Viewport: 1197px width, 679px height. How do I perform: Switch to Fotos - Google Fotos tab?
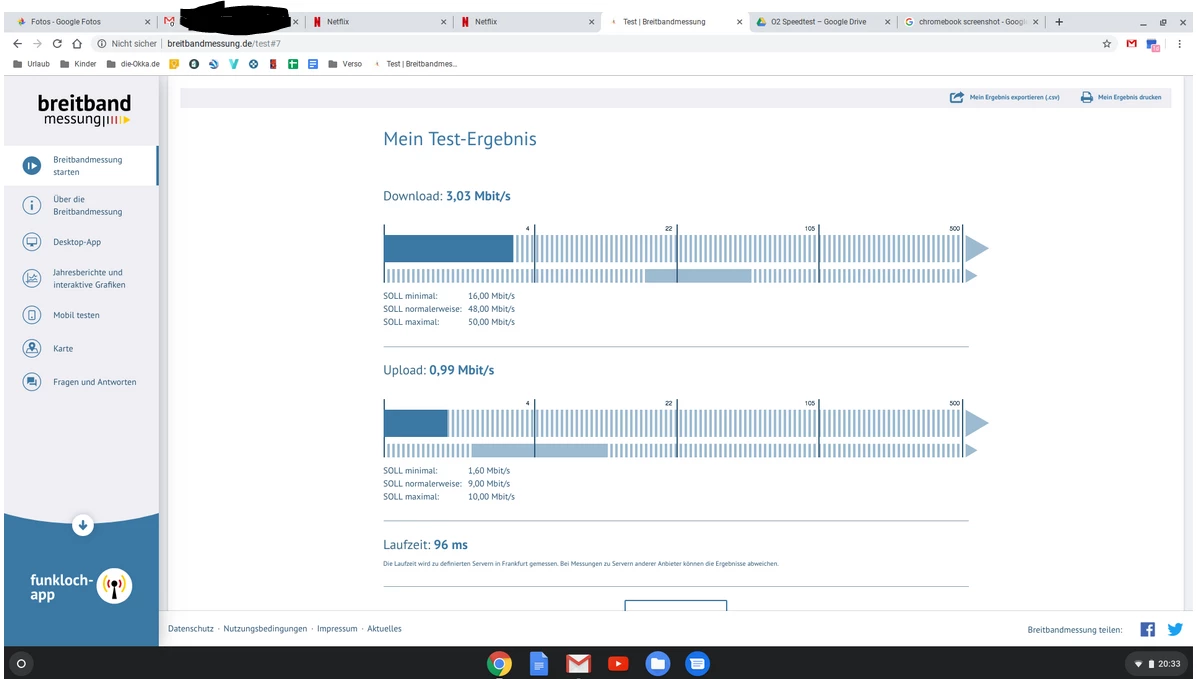click(80, 22)
